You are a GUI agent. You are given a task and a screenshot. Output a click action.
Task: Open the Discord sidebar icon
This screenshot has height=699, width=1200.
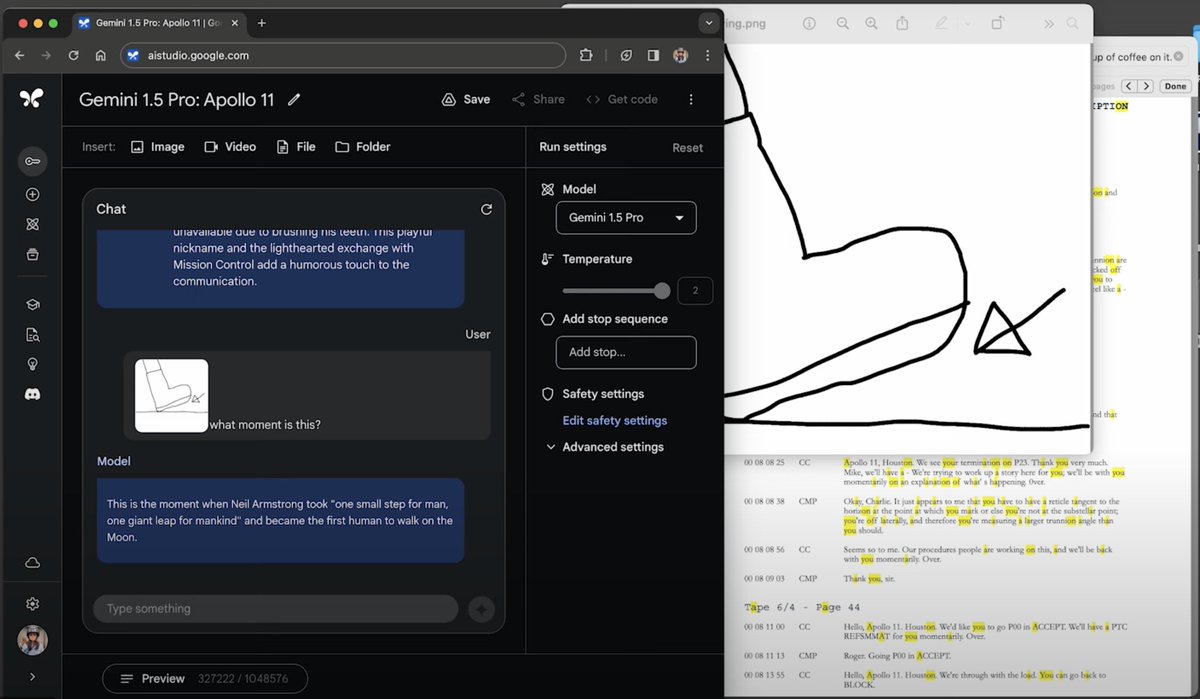point(32,395)
